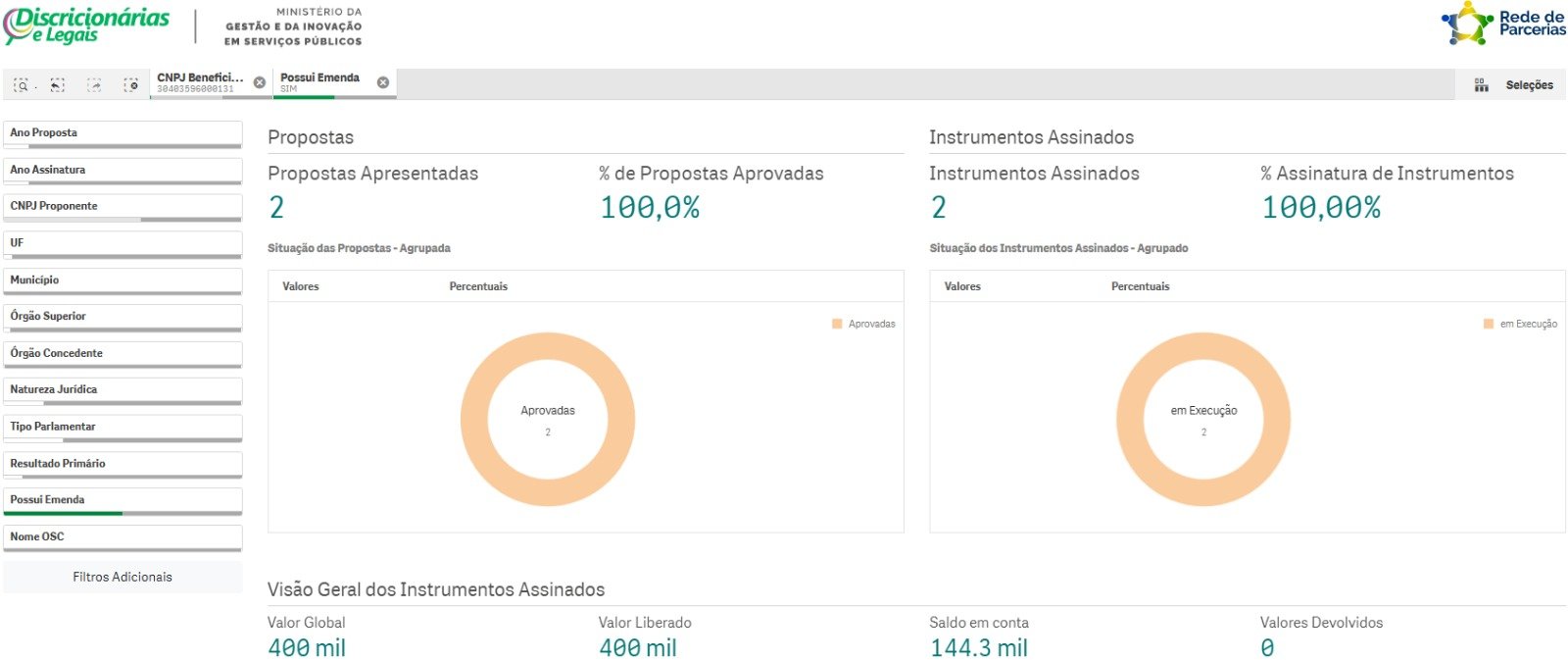Open the Seleções grid icon
Image resolution: width=1568 pixels, height=660 pixels.
[x=1482, y=85]
